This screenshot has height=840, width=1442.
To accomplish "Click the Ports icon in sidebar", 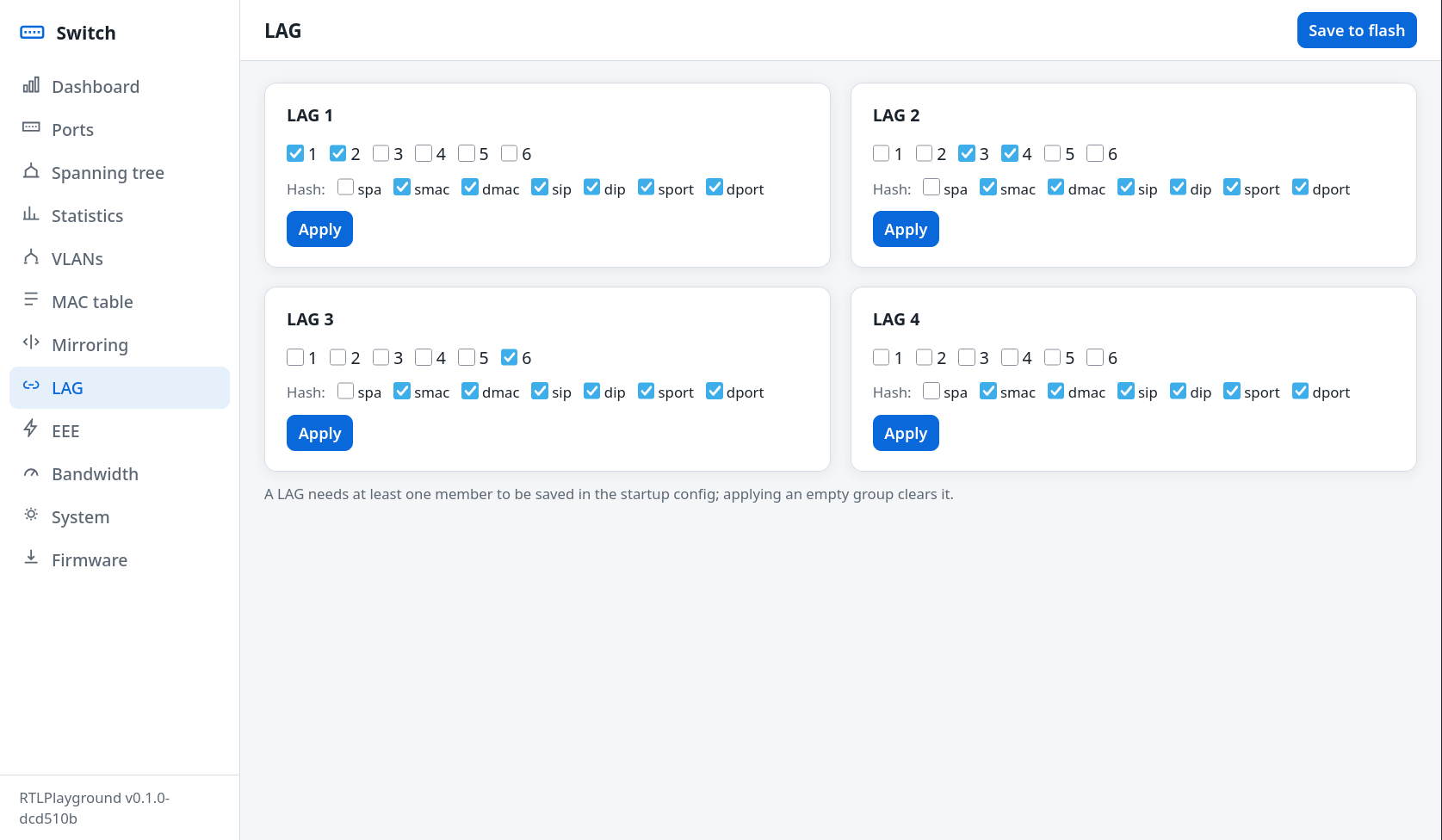I will pyautogui.click(x=31, y=127).
